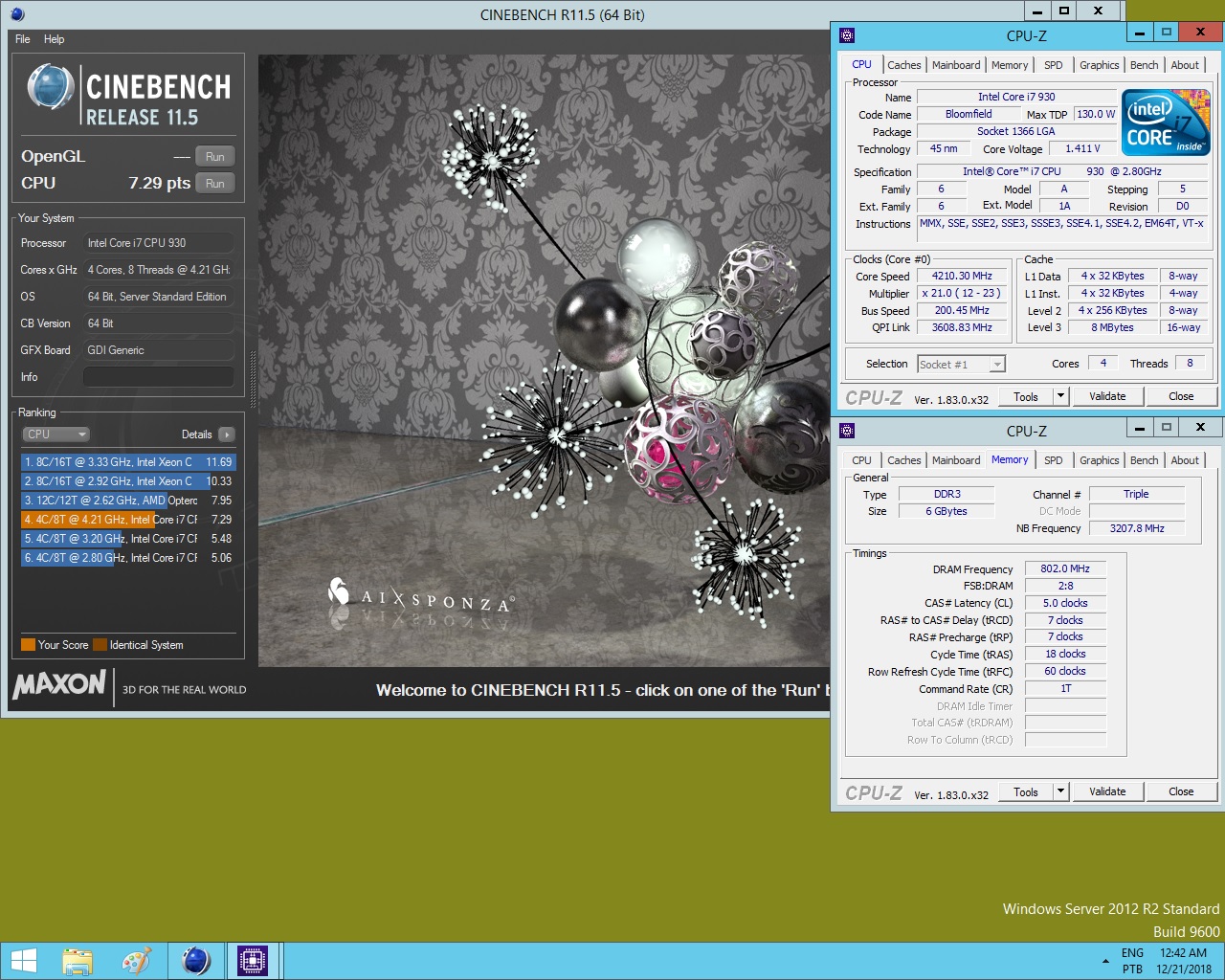This screenshot has height=980, width=1225.
Task: Run the OpenGL benchmark
Action: point(215,156)
